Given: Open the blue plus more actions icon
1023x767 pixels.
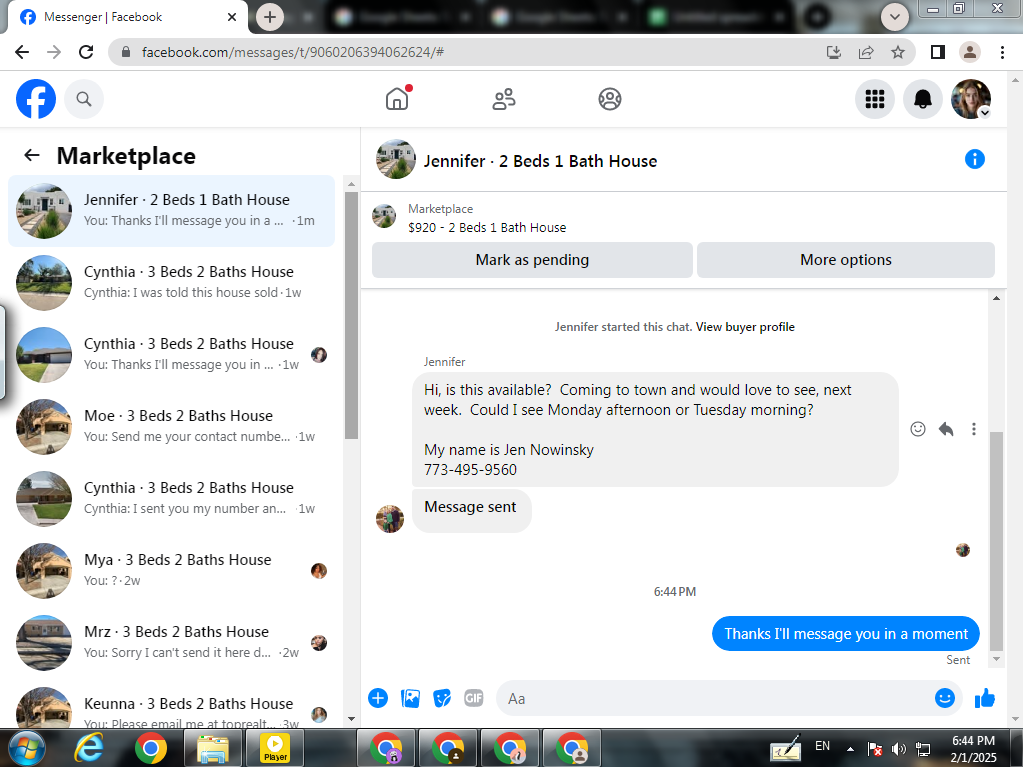Looking at the screenshot, I should [x=378, y=699].
